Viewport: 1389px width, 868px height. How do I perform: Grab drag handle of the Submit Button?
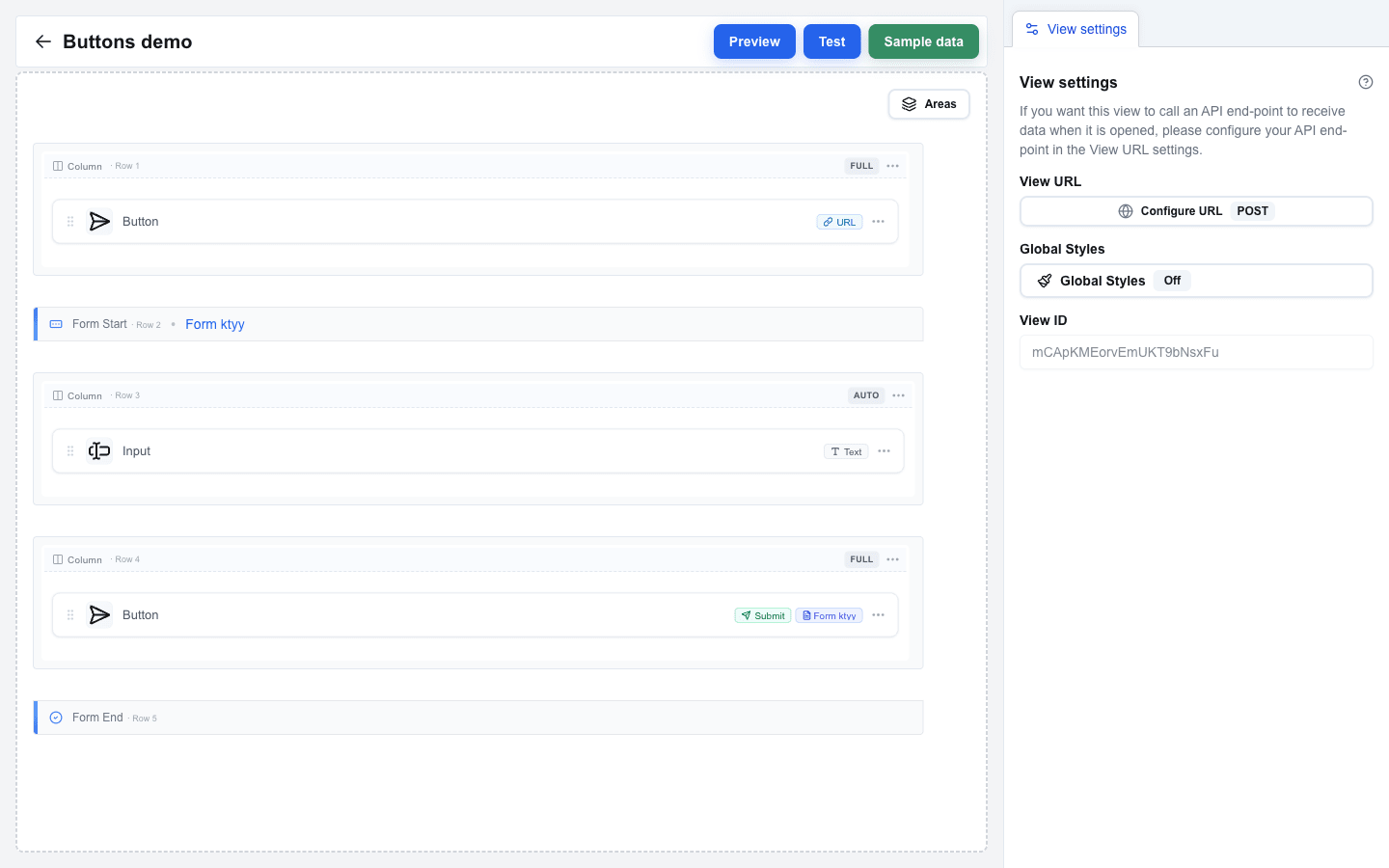tap(70, 615)
